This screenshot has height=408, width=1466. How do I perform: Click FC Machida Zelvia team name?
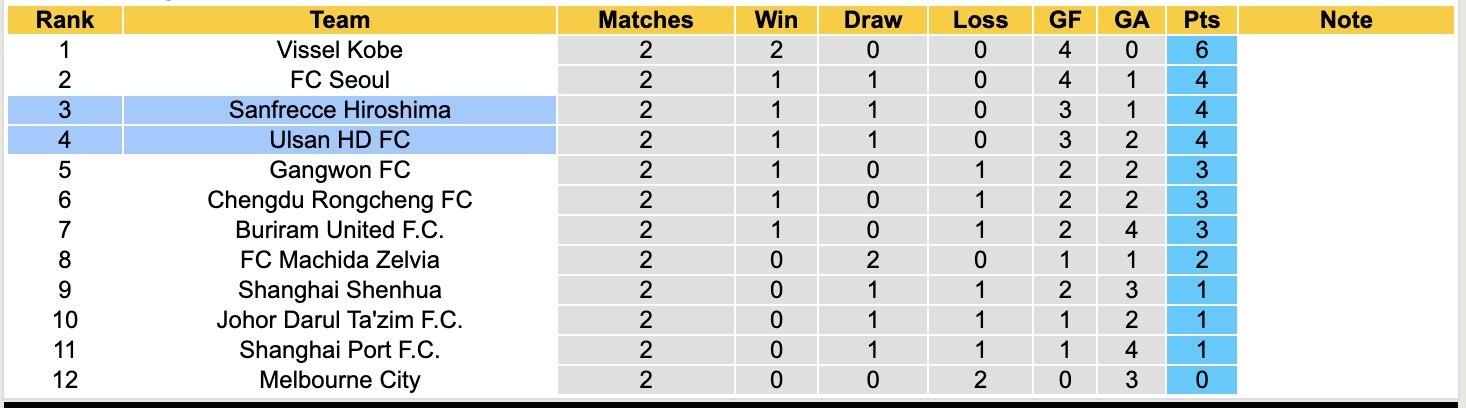click(340, 260)
